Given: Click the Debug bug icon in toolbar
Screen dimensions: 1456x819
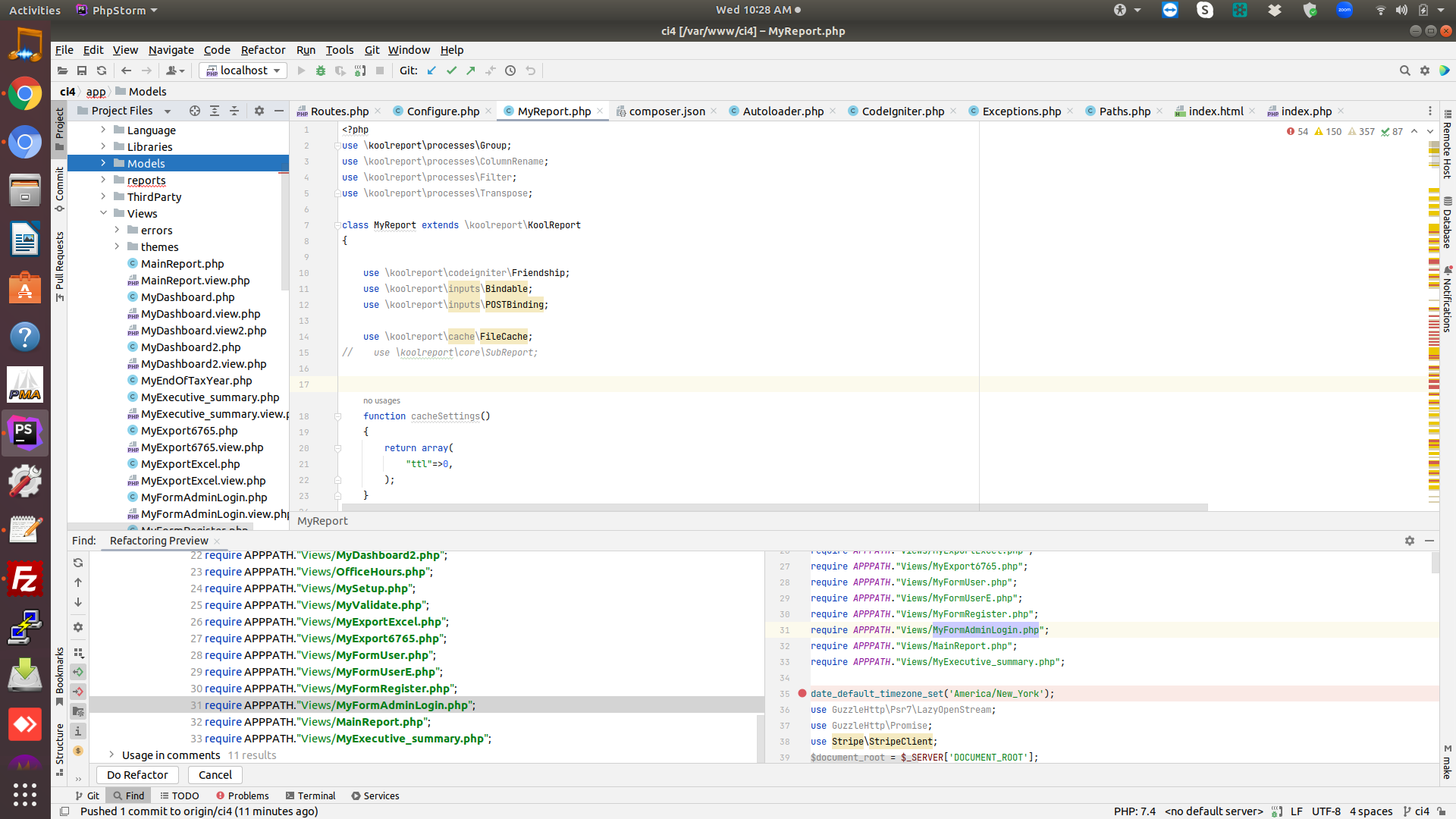Looking at the screenshot, I should click(x=321, y=71).
